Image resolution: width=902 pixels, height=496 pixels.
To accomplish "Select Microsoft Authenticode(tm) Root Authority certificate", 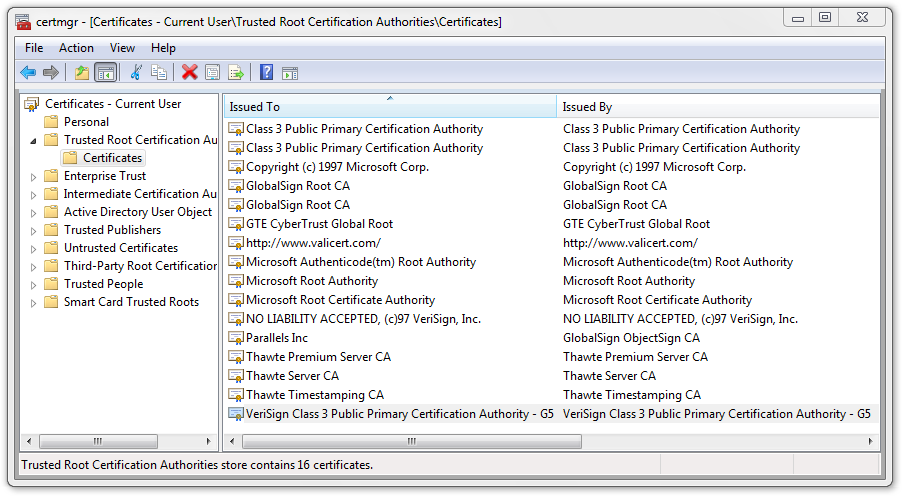I will click(361, 262).
